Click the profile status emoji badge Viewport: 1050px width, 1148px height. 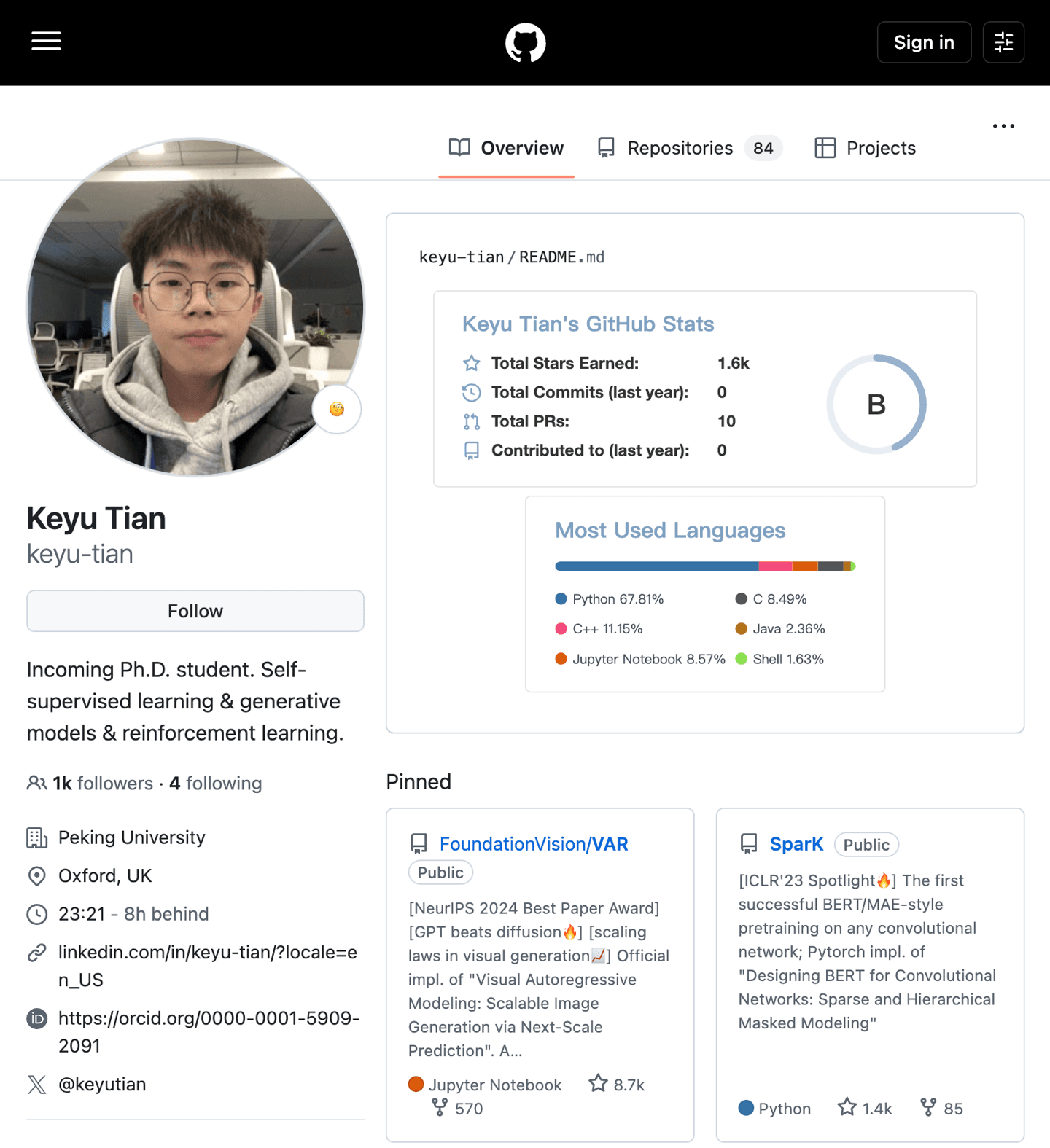point(336,409)
